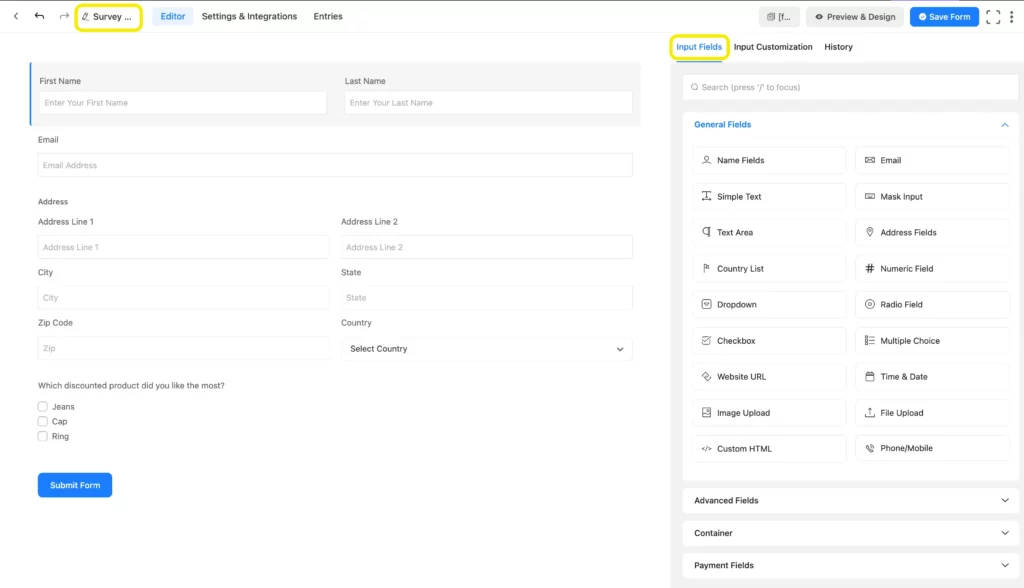Open the Select Country dropdown
This screenshot has width=1024, height=588.
pyautogui.click(x=487, y=349)
